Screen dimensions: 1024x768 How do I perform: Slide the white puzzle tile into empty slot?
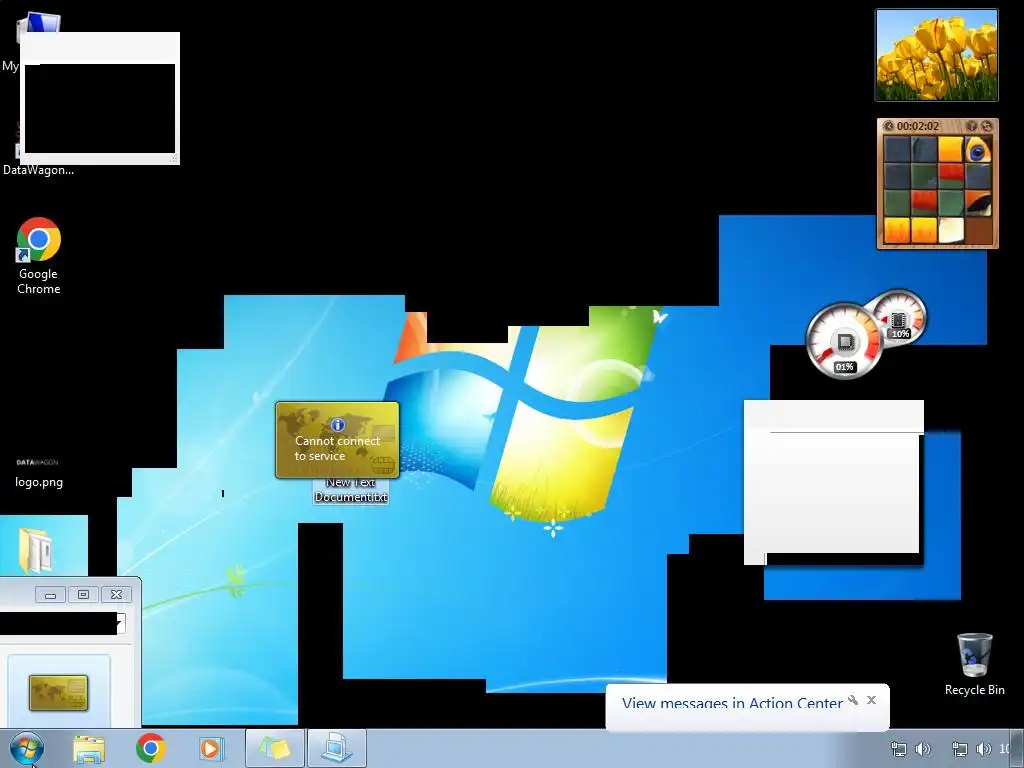tap(950, 230)
